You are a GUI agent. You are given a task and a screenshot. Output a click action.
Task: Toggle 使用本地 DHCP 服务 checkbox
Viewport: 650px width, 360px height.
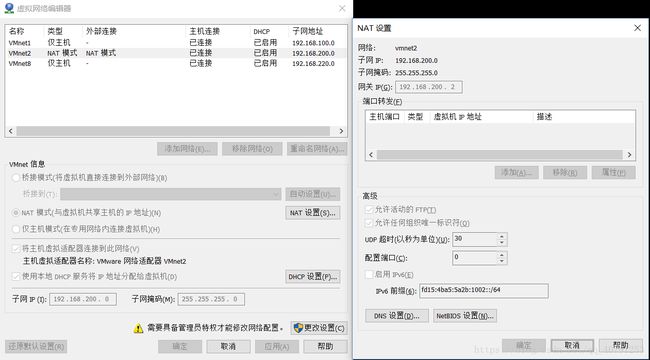pos(16,276)
